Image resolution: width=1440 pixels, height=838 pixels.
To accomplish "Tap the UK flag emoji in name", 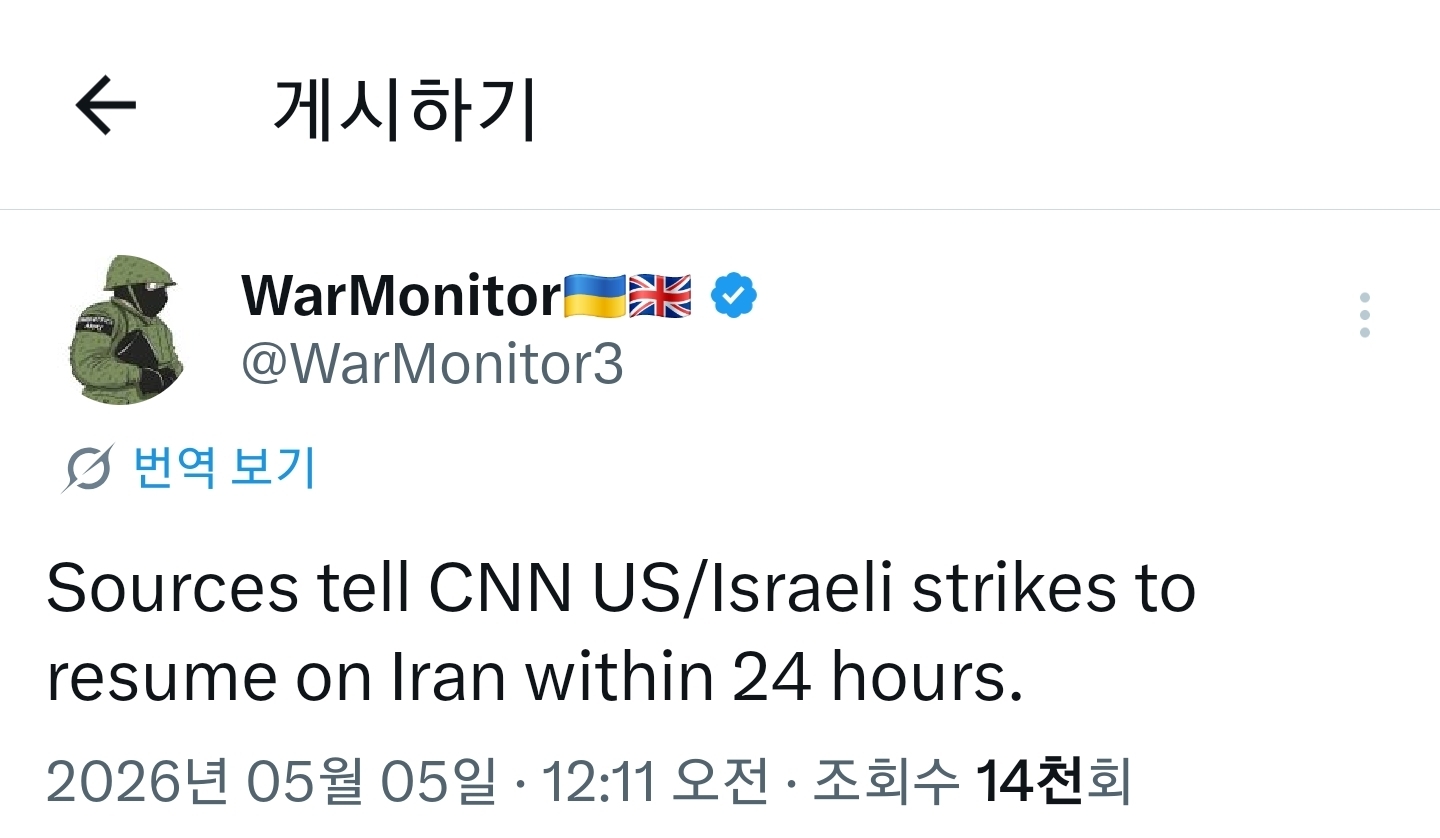I will (660, 296).
